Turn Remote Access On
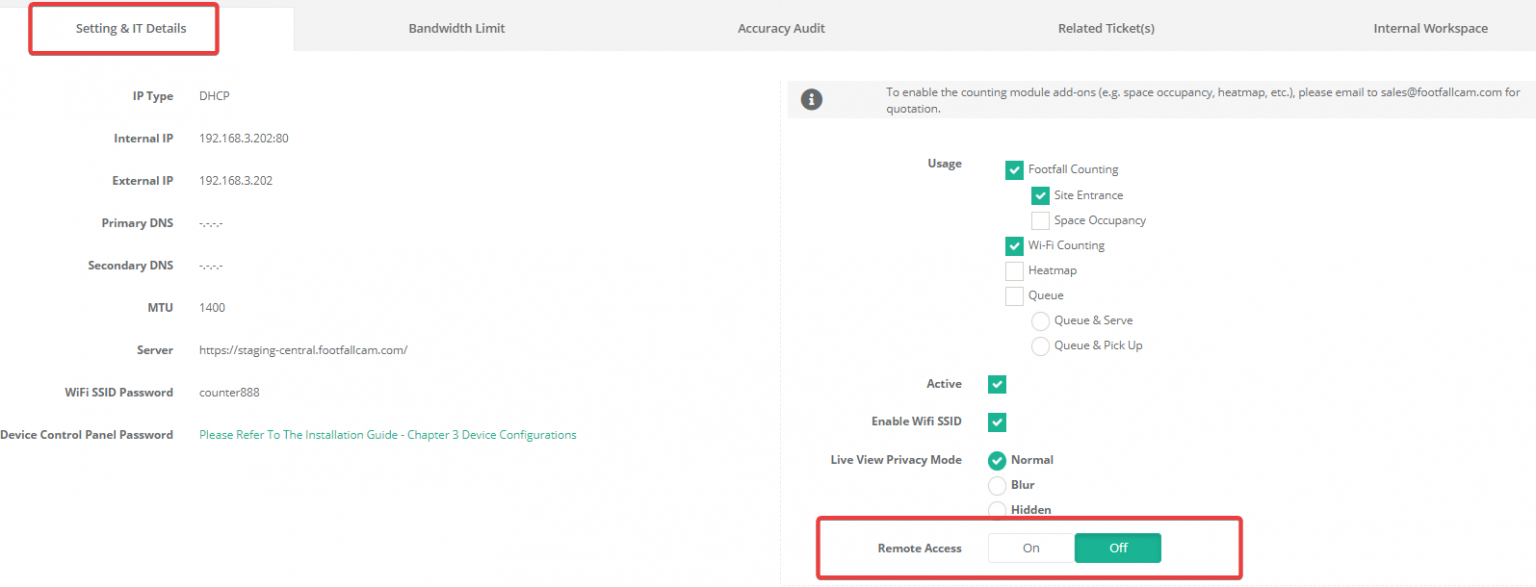Viewport: 1536px width, 587px height. 1031,548
